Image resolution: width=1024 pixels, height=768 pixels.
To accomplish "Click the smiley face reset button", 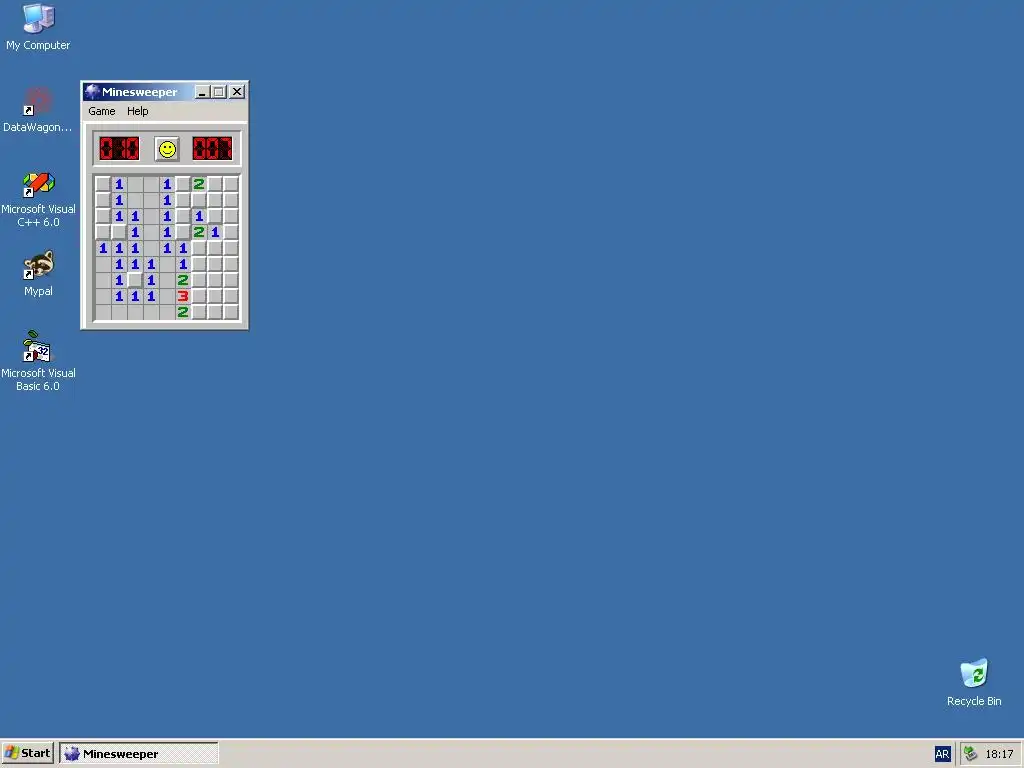I will (167, 149).
